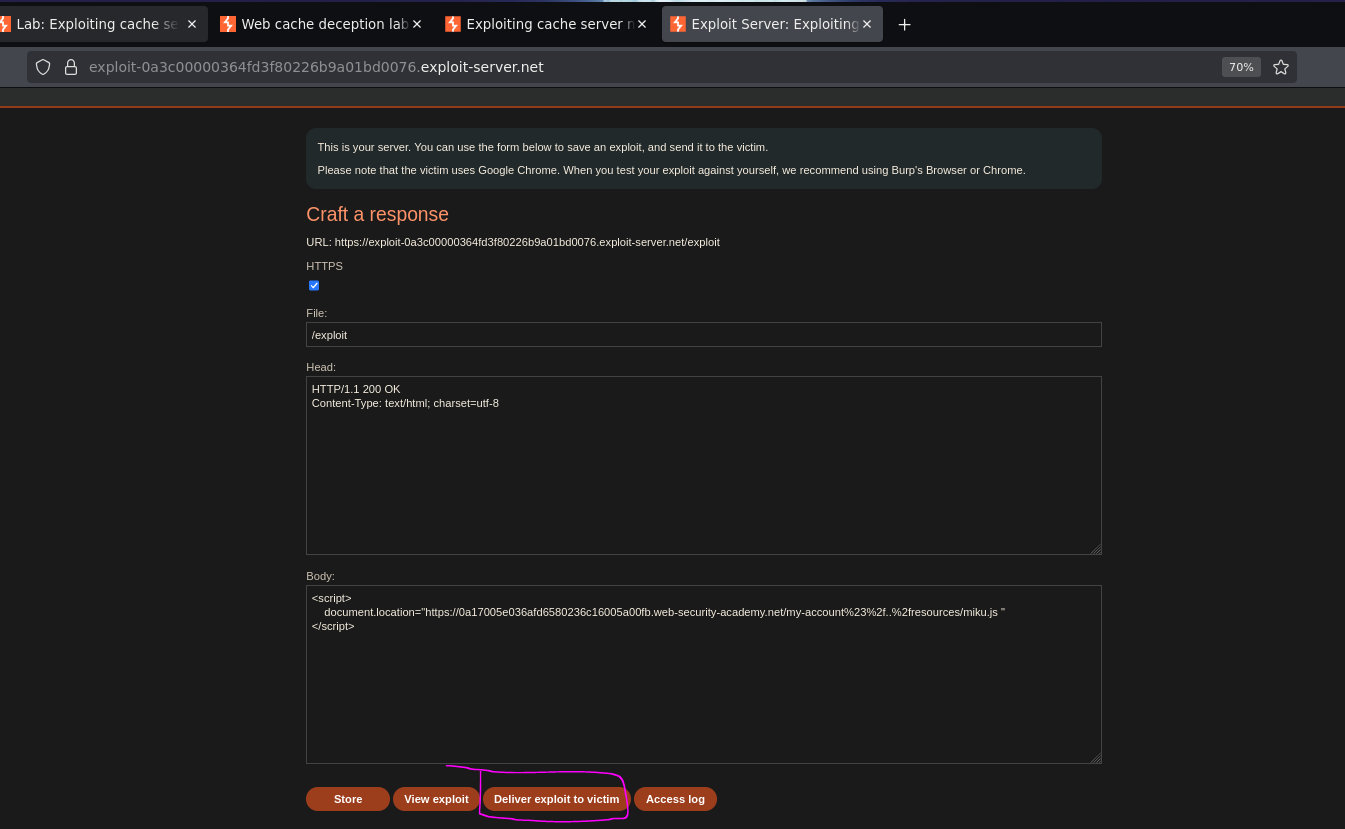This screenshot has height=829, width=1345.
Task: Click the HTTPS label
Action: tap(324, 266)
